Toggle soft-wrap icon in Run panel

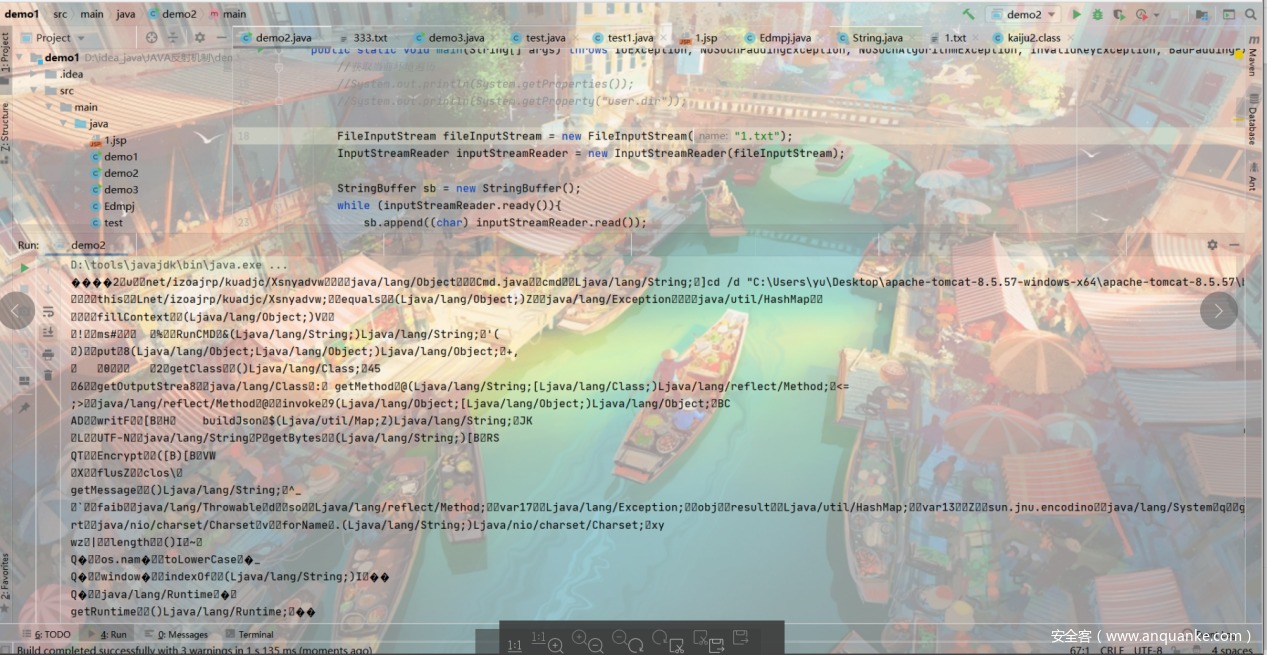(47, 313)
